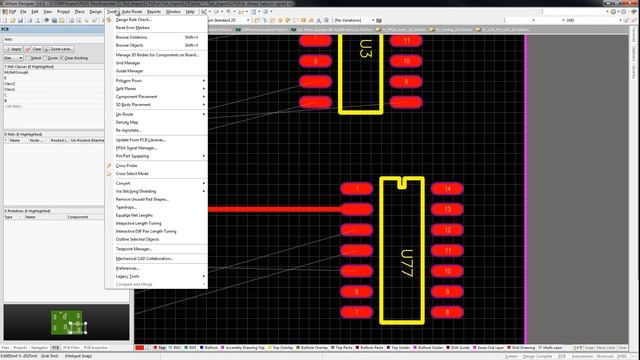Click the save toolbar icon

(x=20, y=20)
